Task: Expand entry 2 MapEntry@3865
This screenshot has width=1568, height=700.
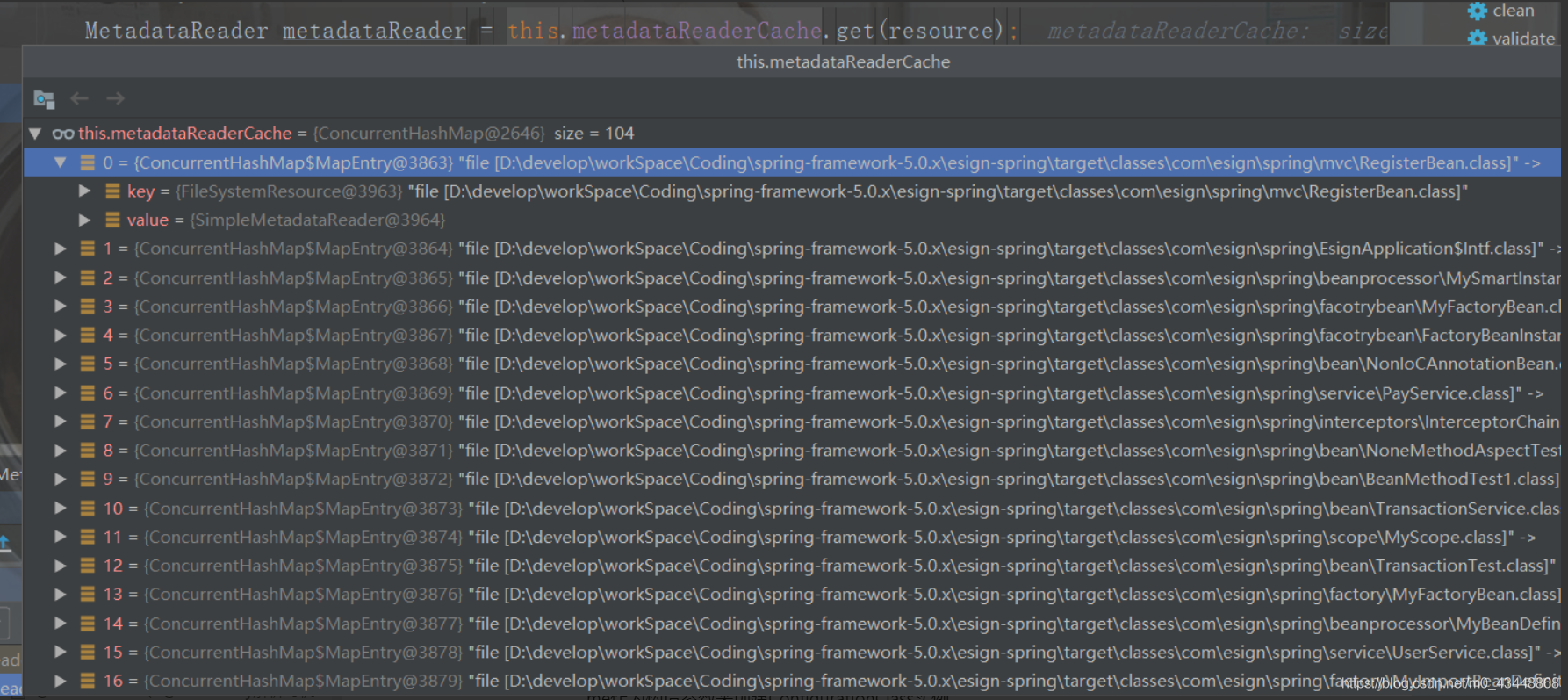Action: (60, 278)
